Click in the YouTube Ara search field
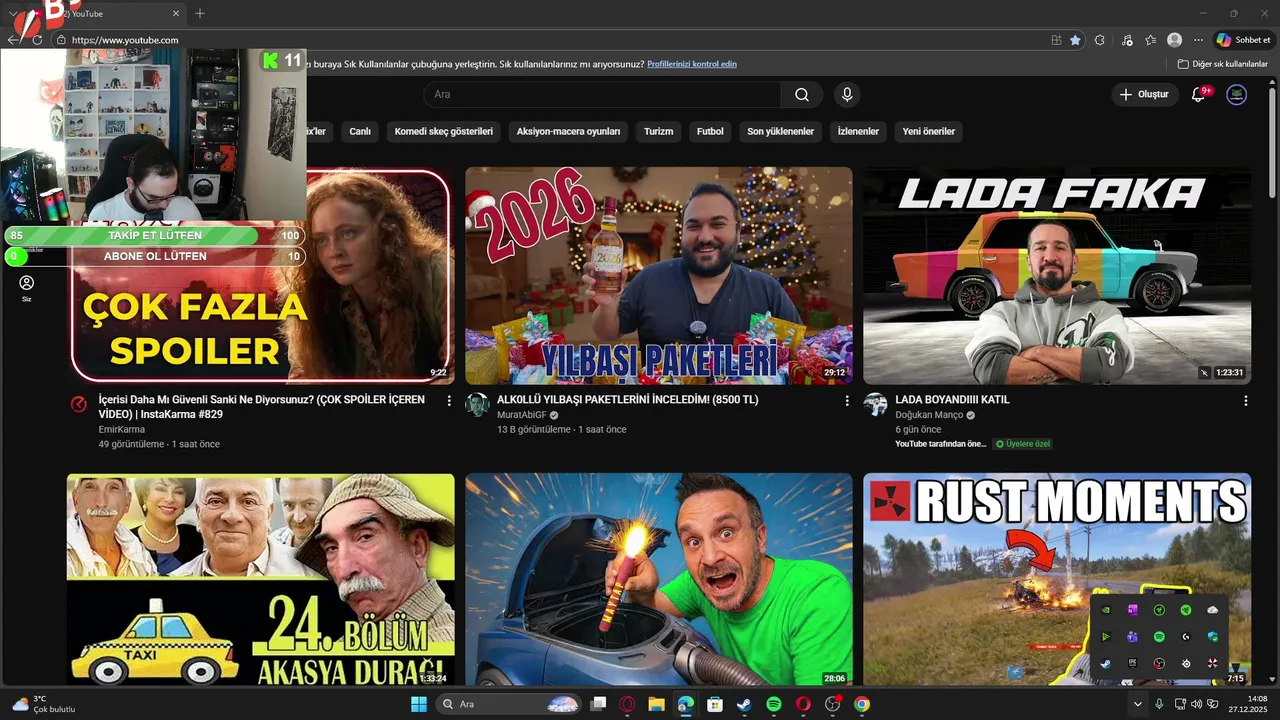This screenshot has height=720, width=1280. click(602, 94)
